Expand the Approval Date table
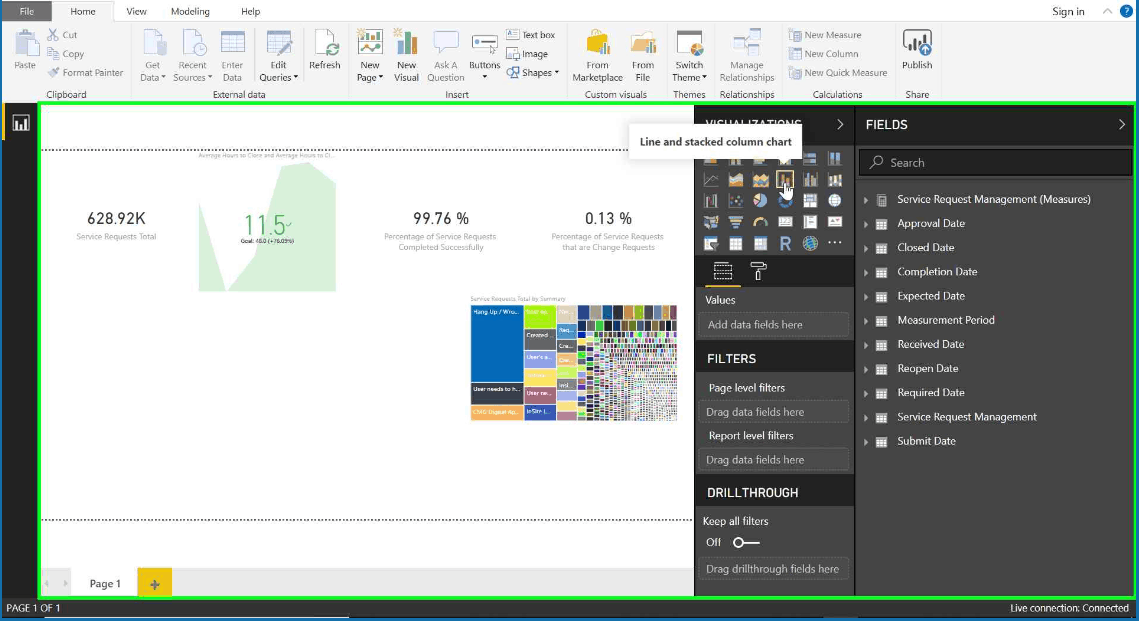1142x623 pixels. pos(867,224)
